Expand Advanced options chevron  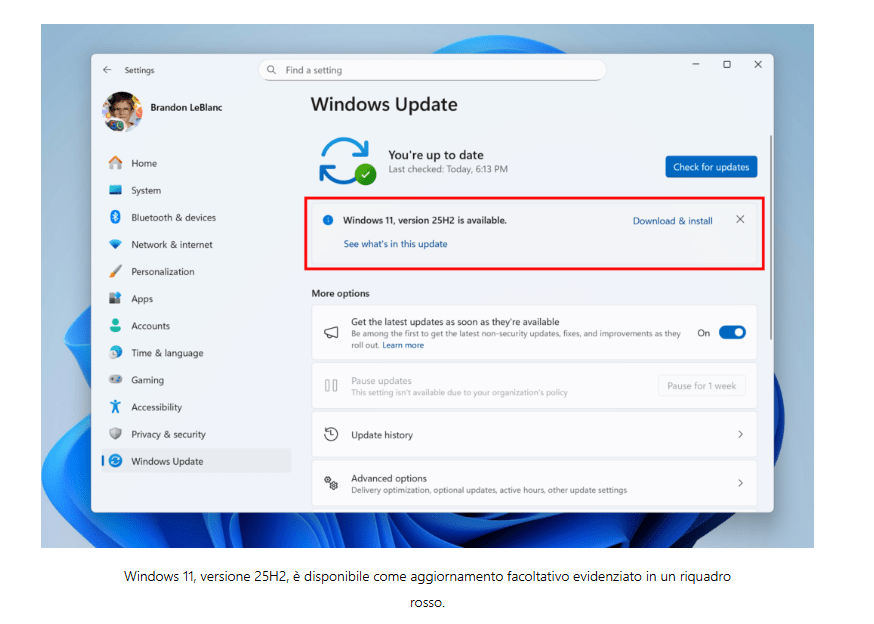click(x=740, y=483)
